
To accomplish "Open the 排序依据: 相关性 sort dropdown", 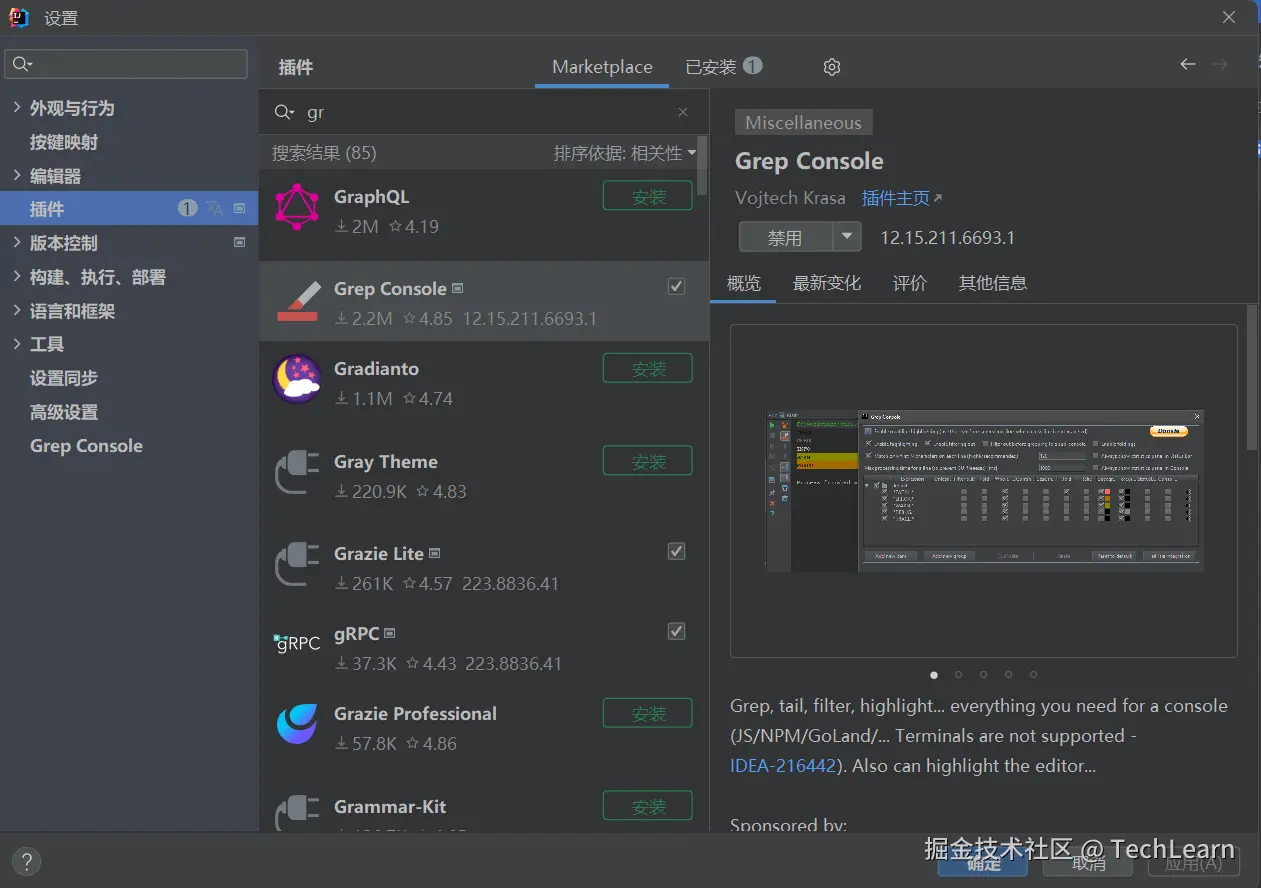I will tap(625, 153).
